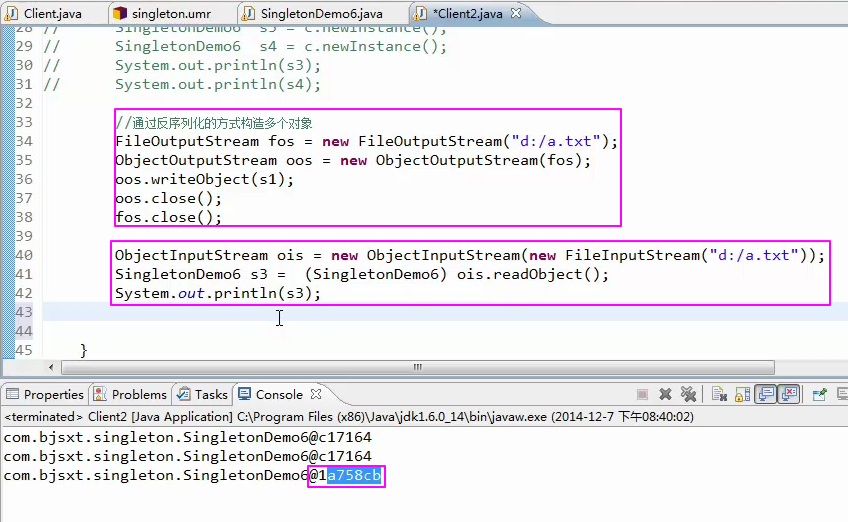Toggle show console when standard out changes

[766, 394]
